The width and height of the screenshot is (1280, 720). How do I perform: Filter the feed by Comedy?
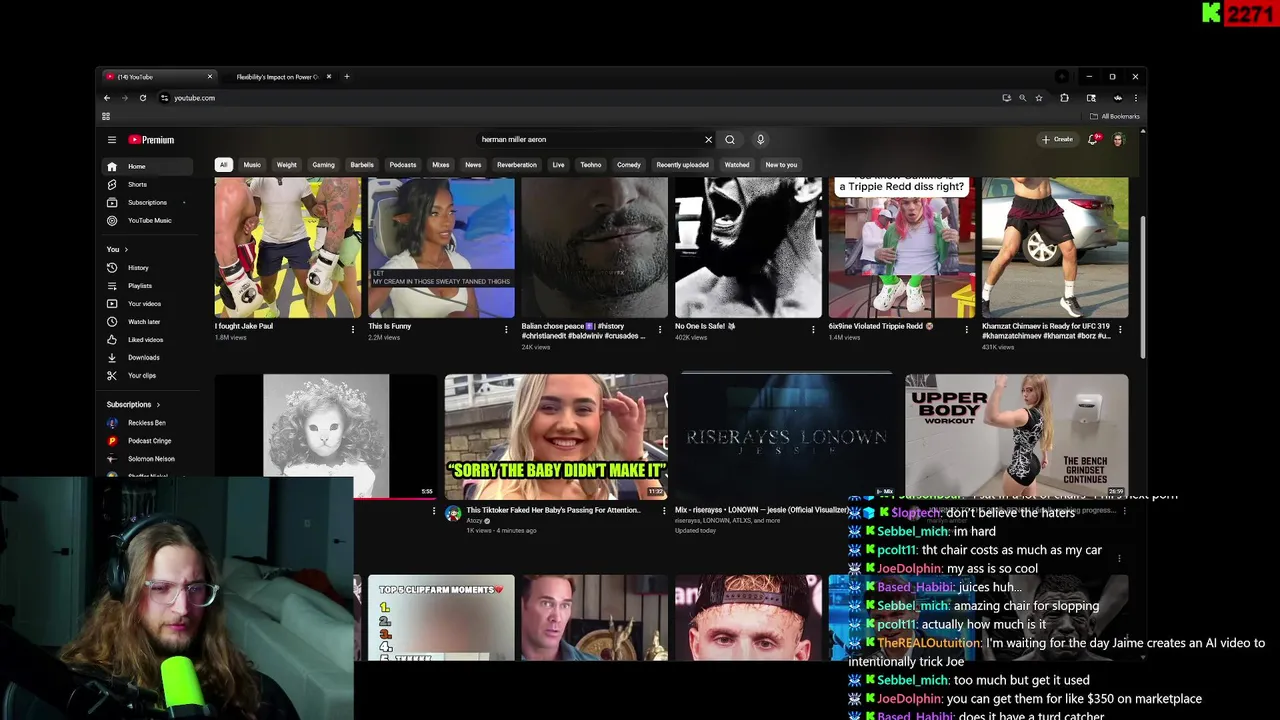[629, 165]
